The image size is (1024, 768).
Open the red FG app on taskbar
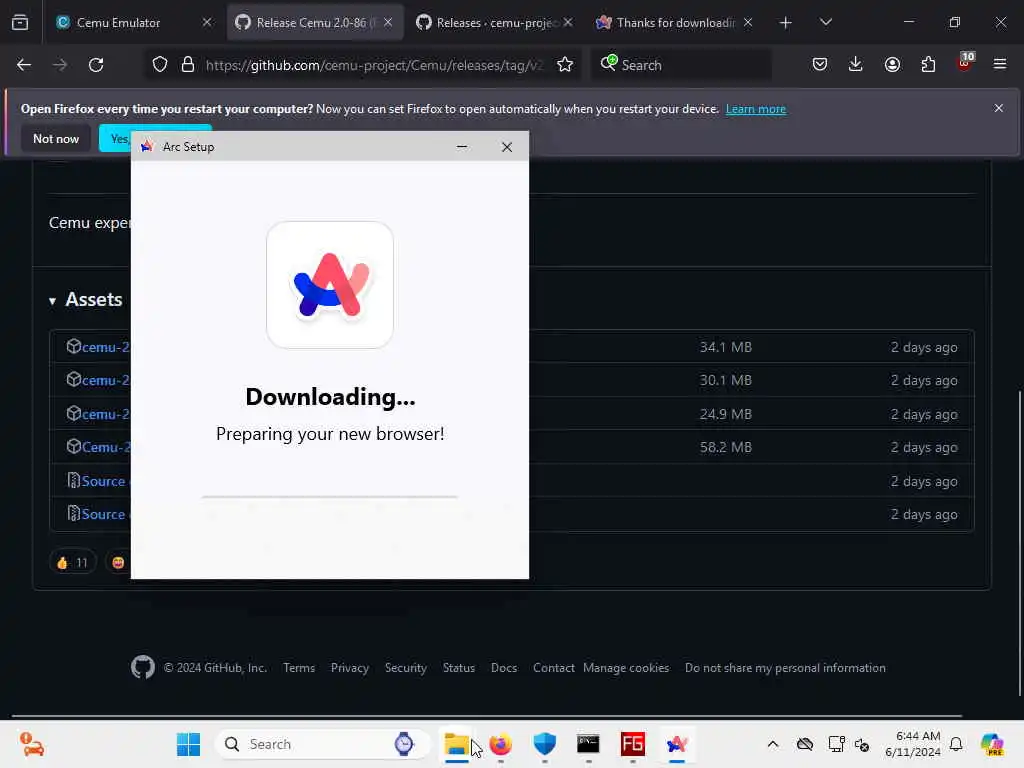click(633, 744)
